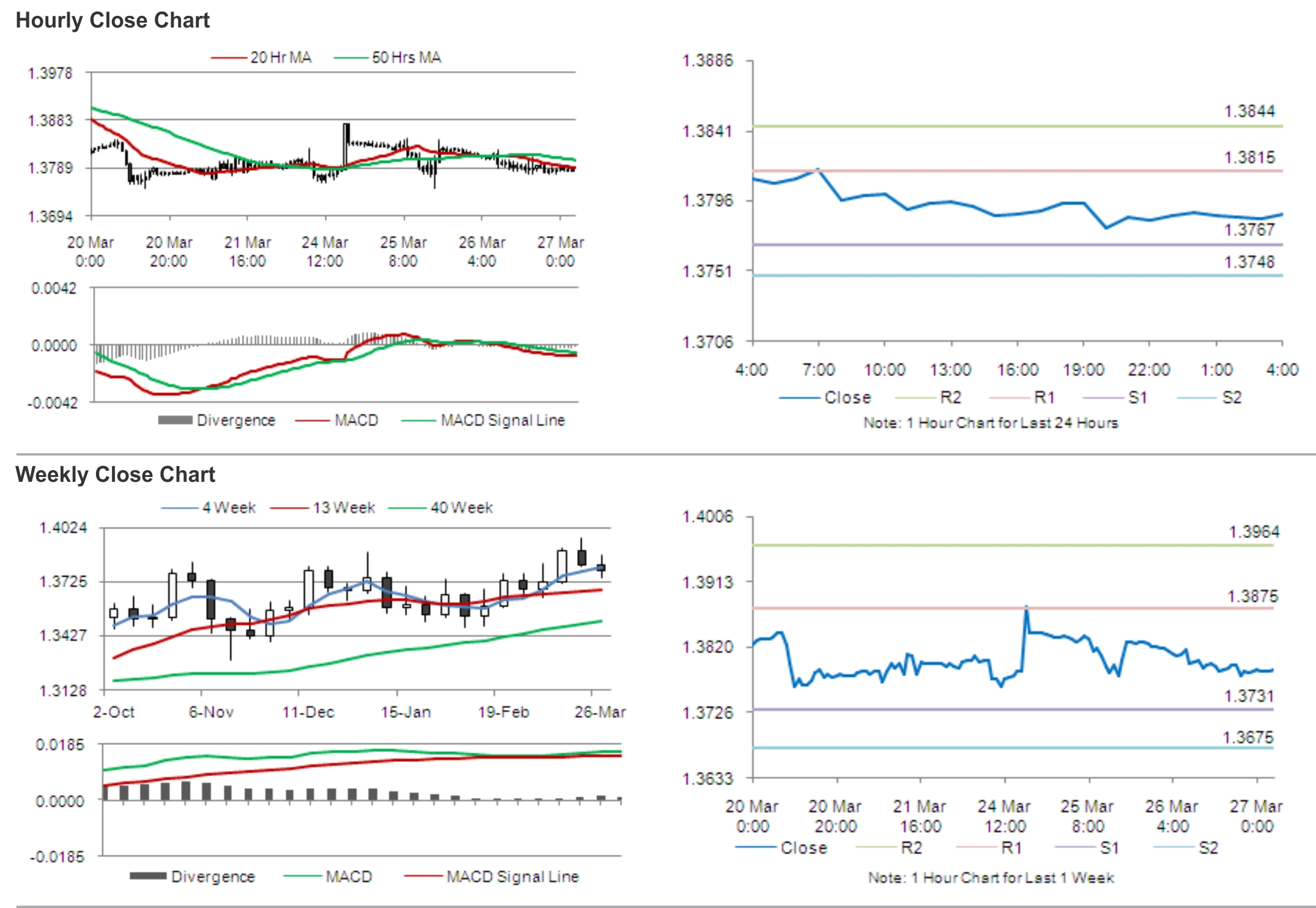Select the 20 Hr MA legend entry
Screen dimensions: 1316x908
point(262,57)
